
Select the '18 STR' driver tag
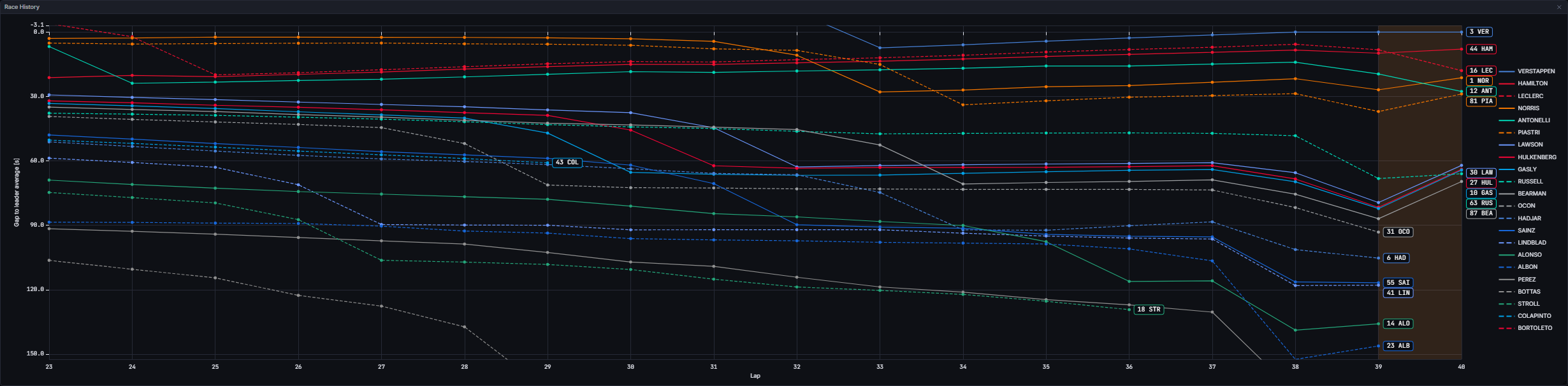coord(1149,310)
